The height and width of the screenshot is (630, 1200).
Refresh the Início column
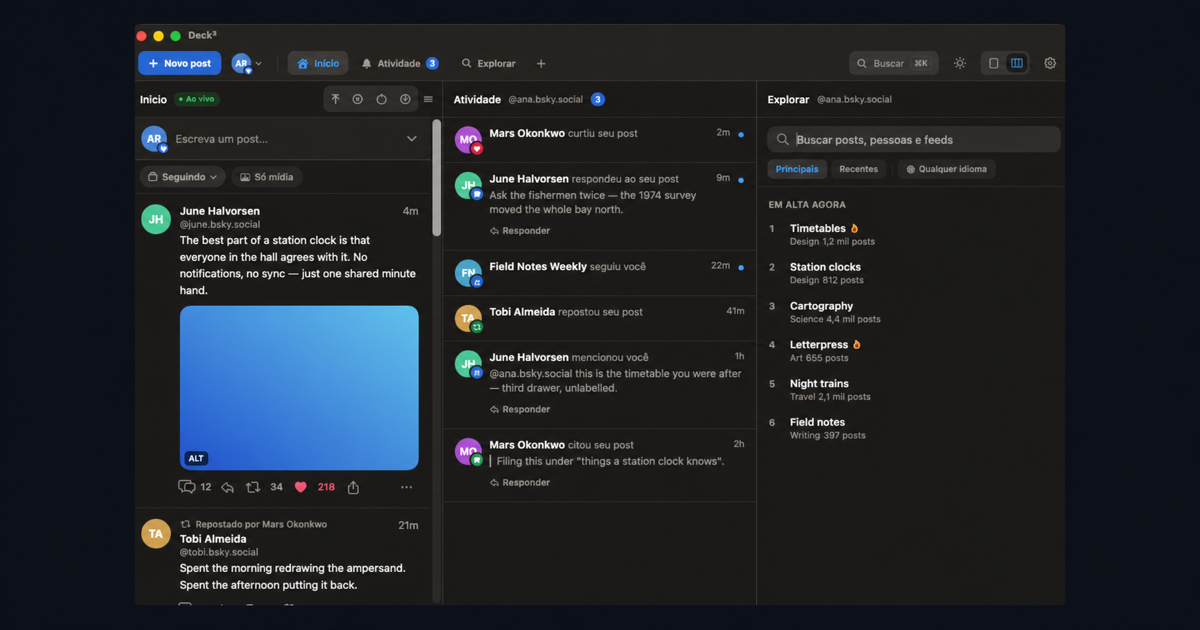[x=381, y=99]
